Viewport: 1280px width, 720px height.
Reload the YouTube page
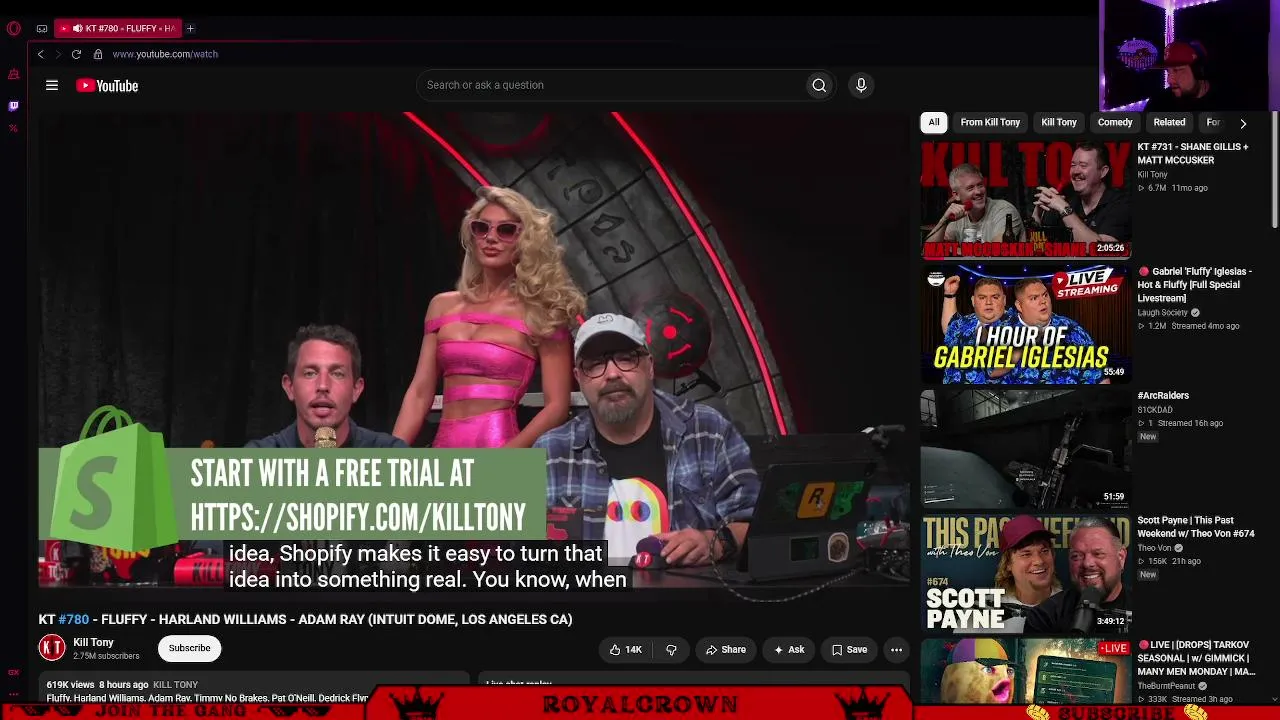point(76,54)
